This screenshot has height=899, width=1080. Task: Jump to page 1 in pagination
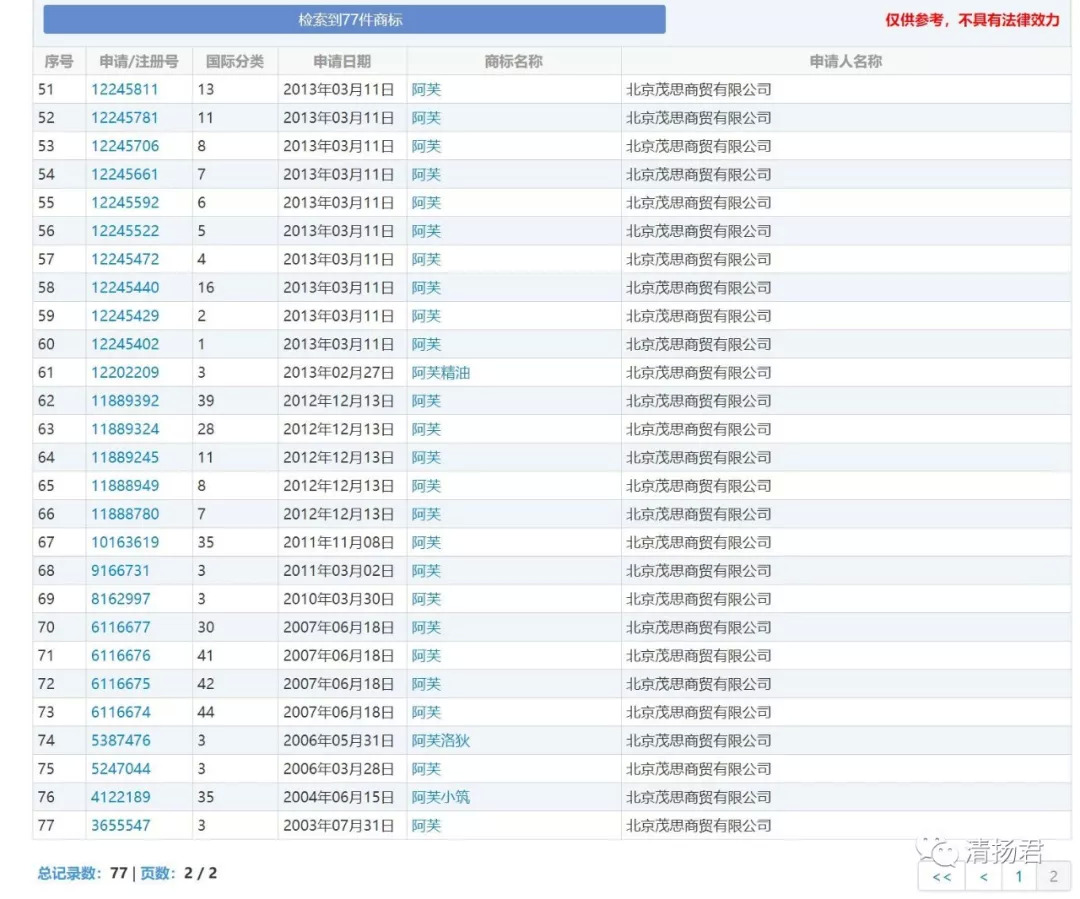click(1019, 877)
